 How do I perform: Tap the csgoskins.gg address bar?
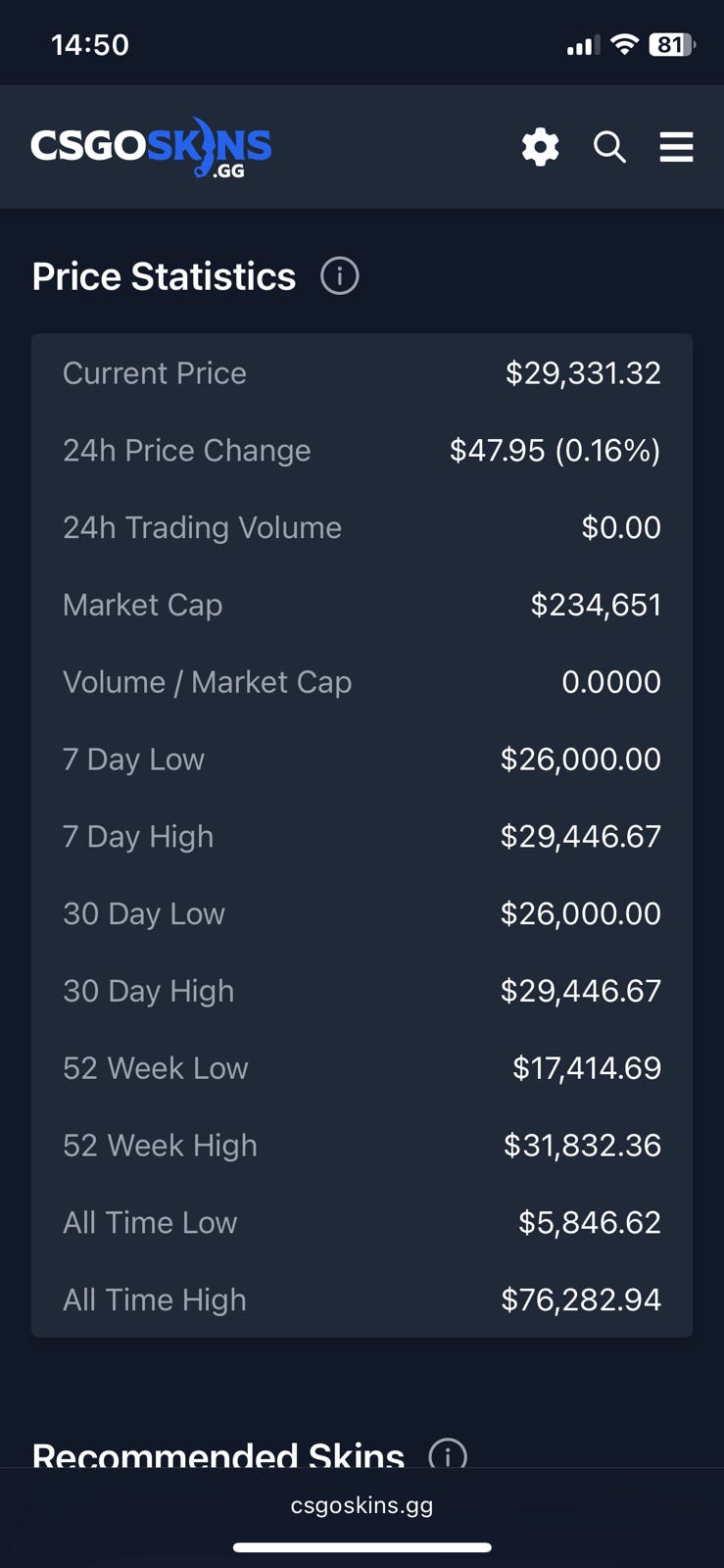[x=362, y=1505]
